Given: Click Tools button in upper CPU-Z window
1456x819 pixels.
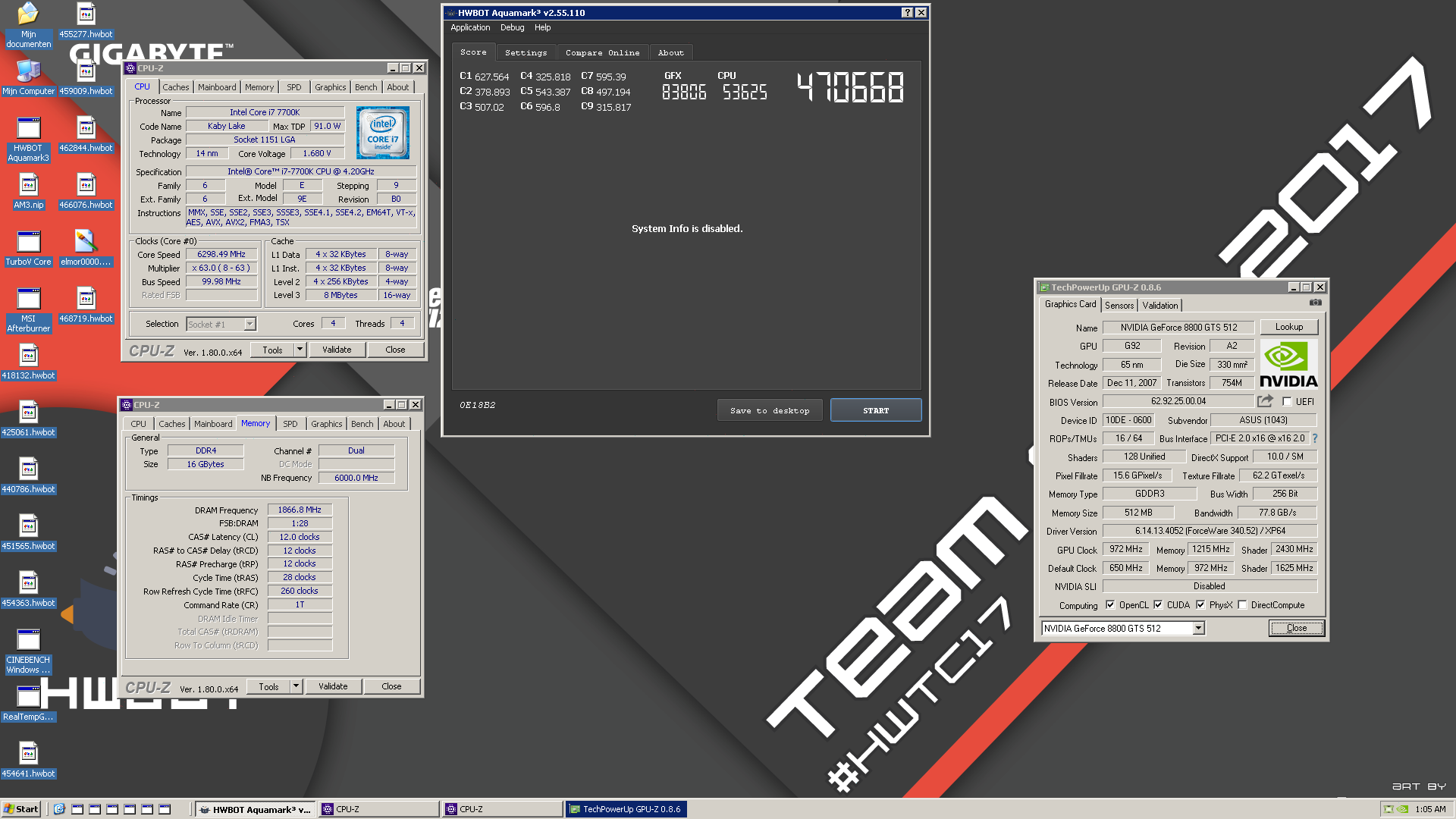Looking at the screenshot, I should (272, 350).
